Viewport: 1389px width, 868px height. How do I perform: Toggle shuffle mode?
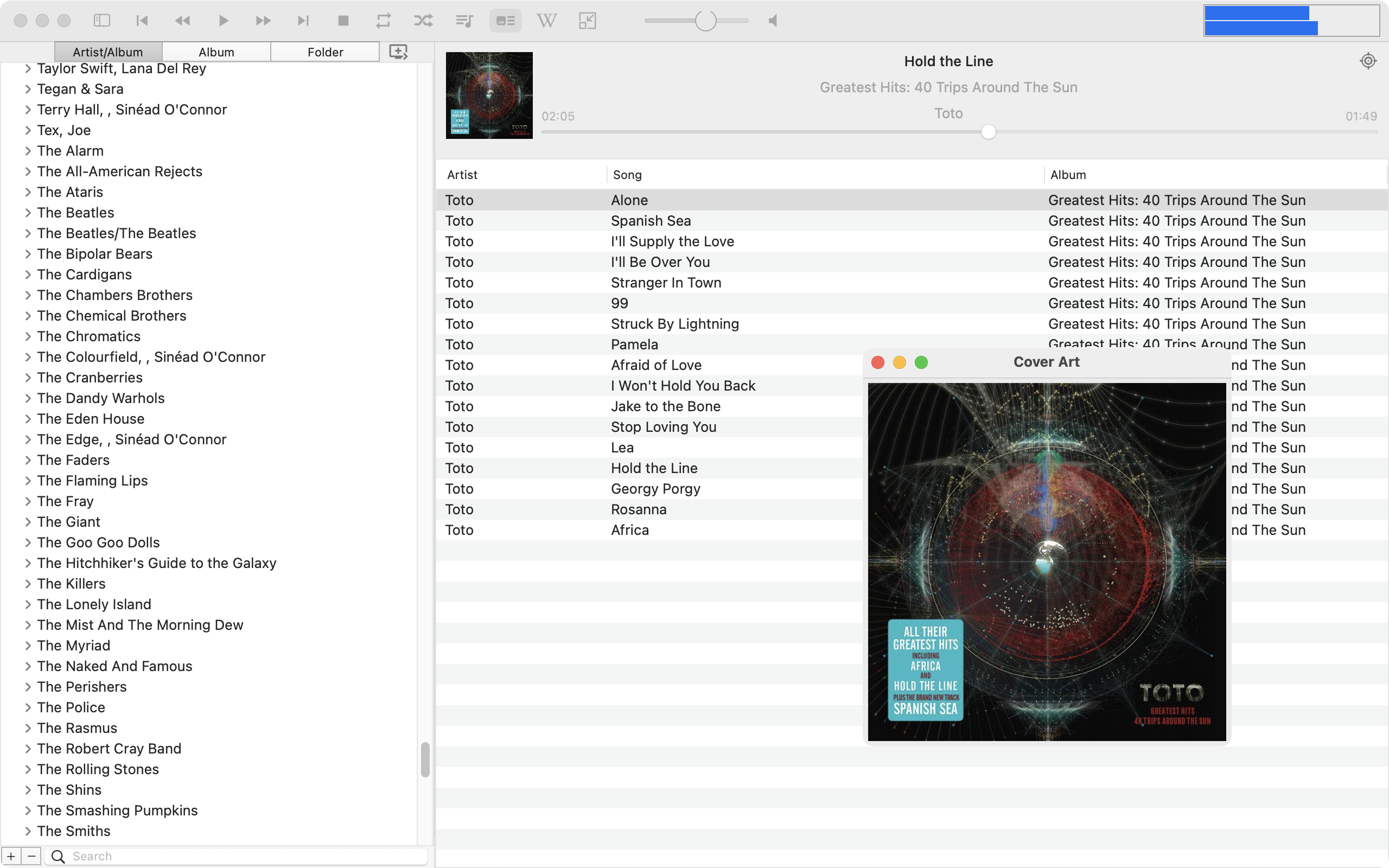424,21
